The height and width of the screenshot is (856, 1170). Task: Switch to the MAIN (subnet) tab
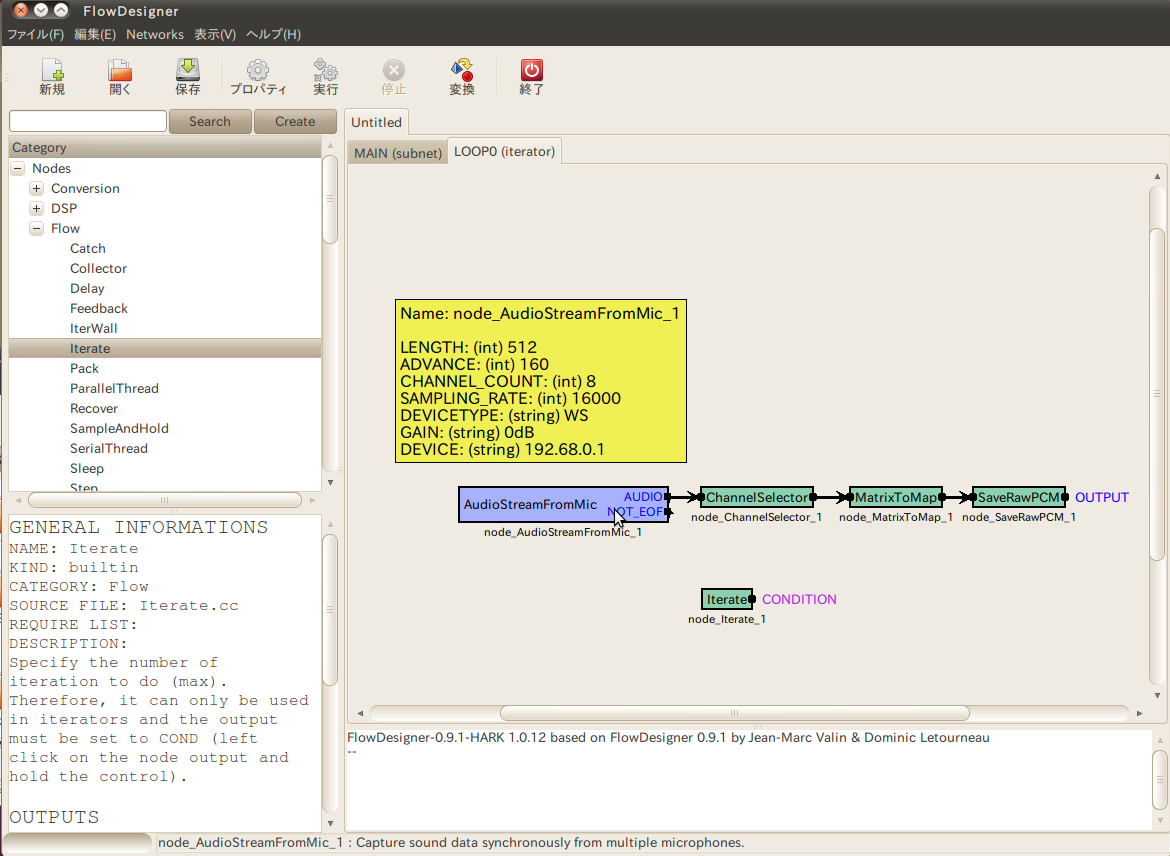[398, 153]
